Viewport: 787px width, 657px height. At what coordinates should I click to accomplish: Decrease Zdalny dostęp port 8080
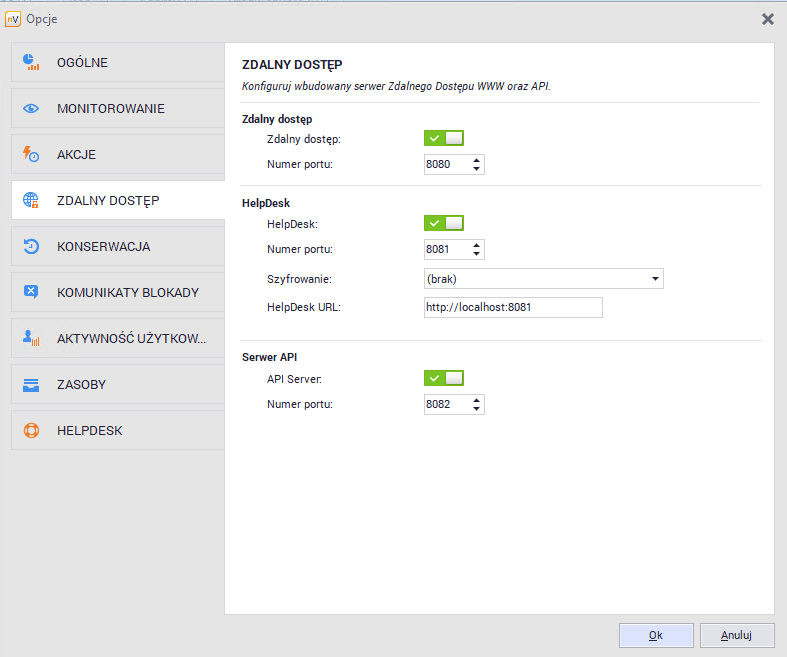476,169
